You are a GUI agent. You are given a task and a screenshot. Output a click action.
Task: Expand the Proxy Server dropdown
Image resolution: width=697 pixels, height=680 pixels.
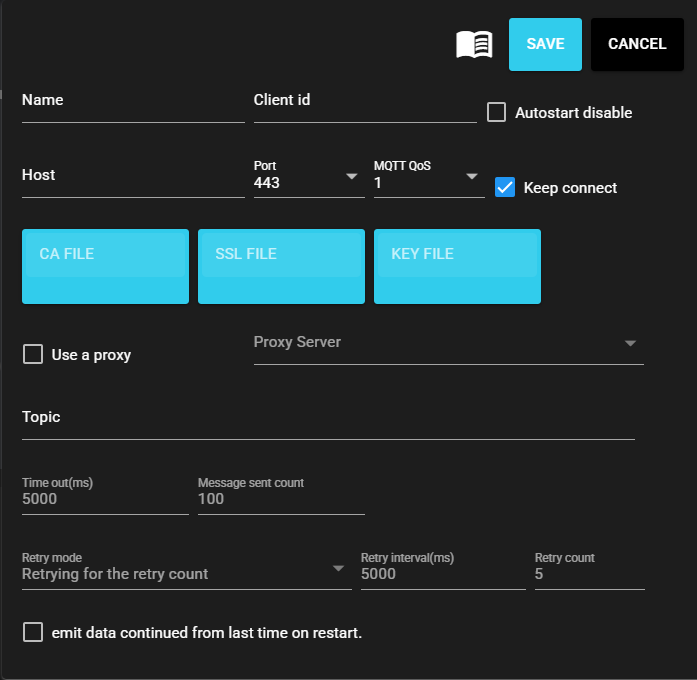click(630, 343)
